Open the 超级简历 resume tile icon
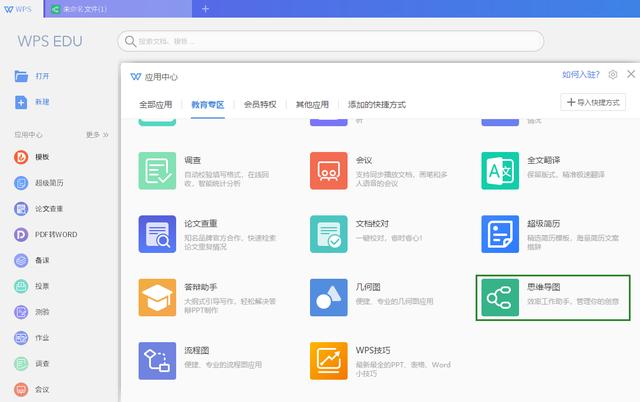 click(500, 234)
